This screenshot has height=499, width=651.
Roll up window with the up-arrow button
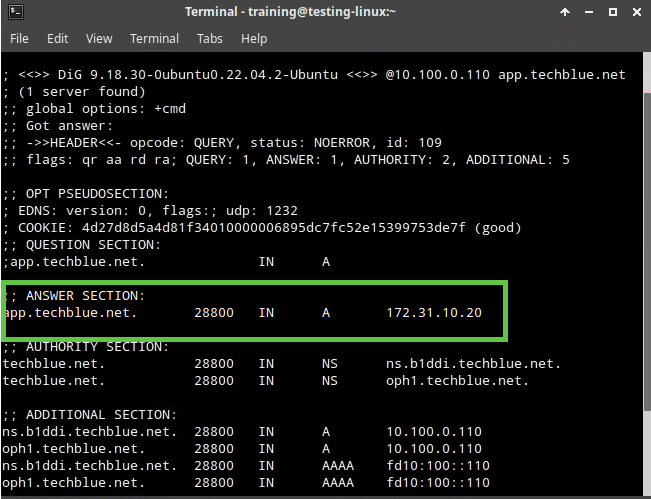tap(564, 11)
